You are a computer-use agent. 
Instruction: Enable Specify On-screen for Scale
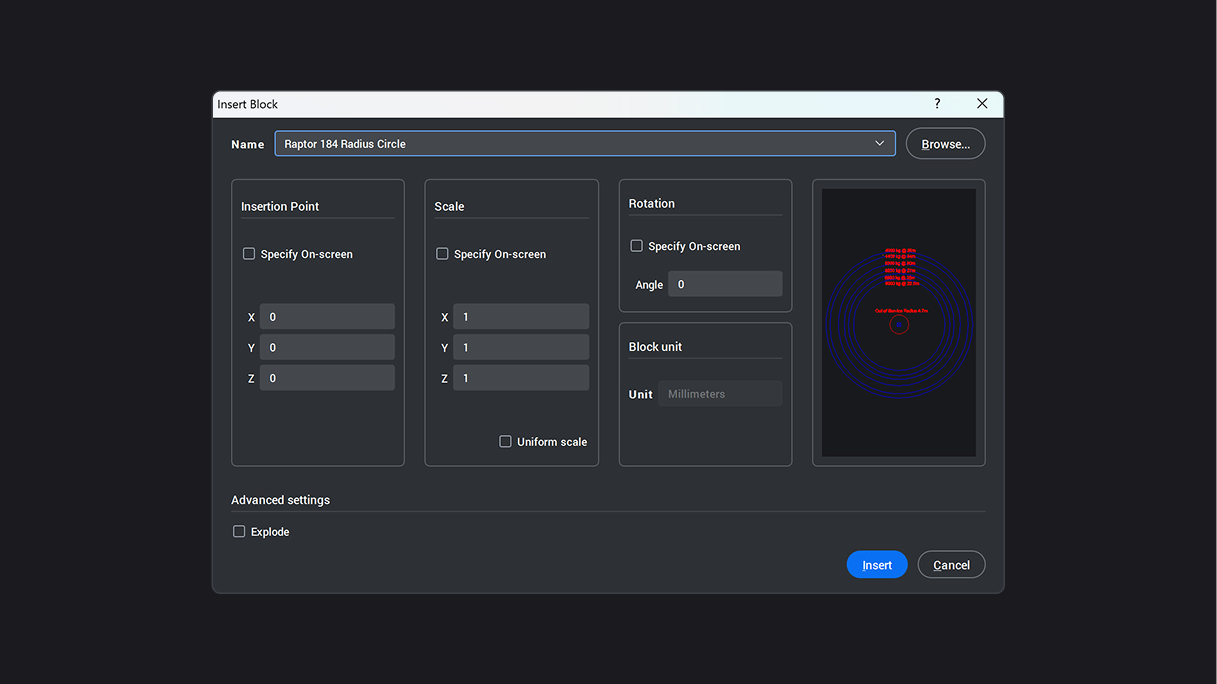442,254
